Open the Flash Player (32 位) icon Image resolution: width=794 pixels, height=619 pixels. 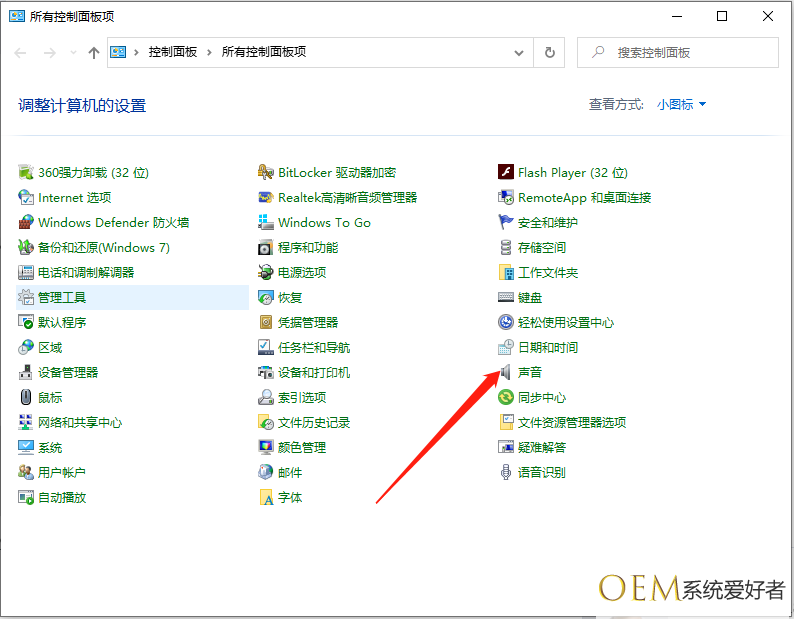(506, 172)
